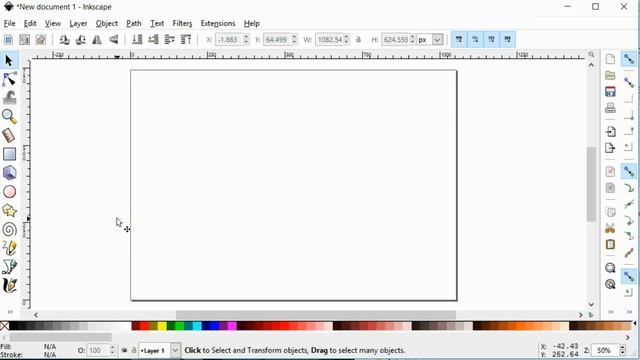The height and width of the screenshot is (360, 640).
Task: Toggle move patterns with objects
Action: click(508, 40)
